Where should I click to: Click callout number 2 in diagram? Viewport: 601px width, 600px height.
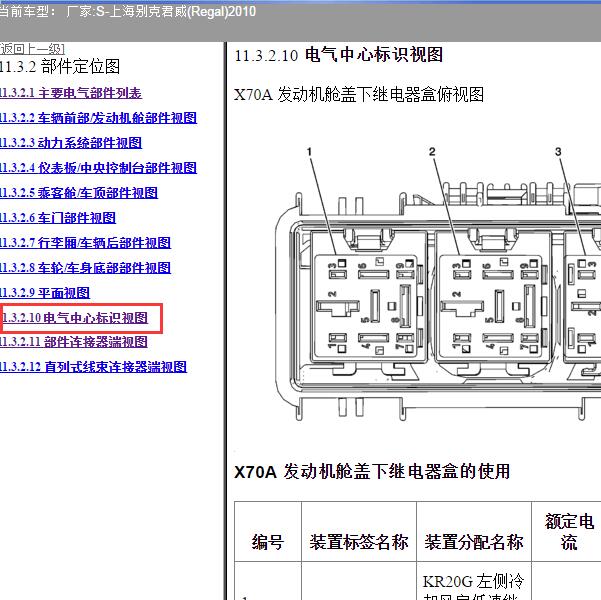pyautogui.click(x=432, y=152)
